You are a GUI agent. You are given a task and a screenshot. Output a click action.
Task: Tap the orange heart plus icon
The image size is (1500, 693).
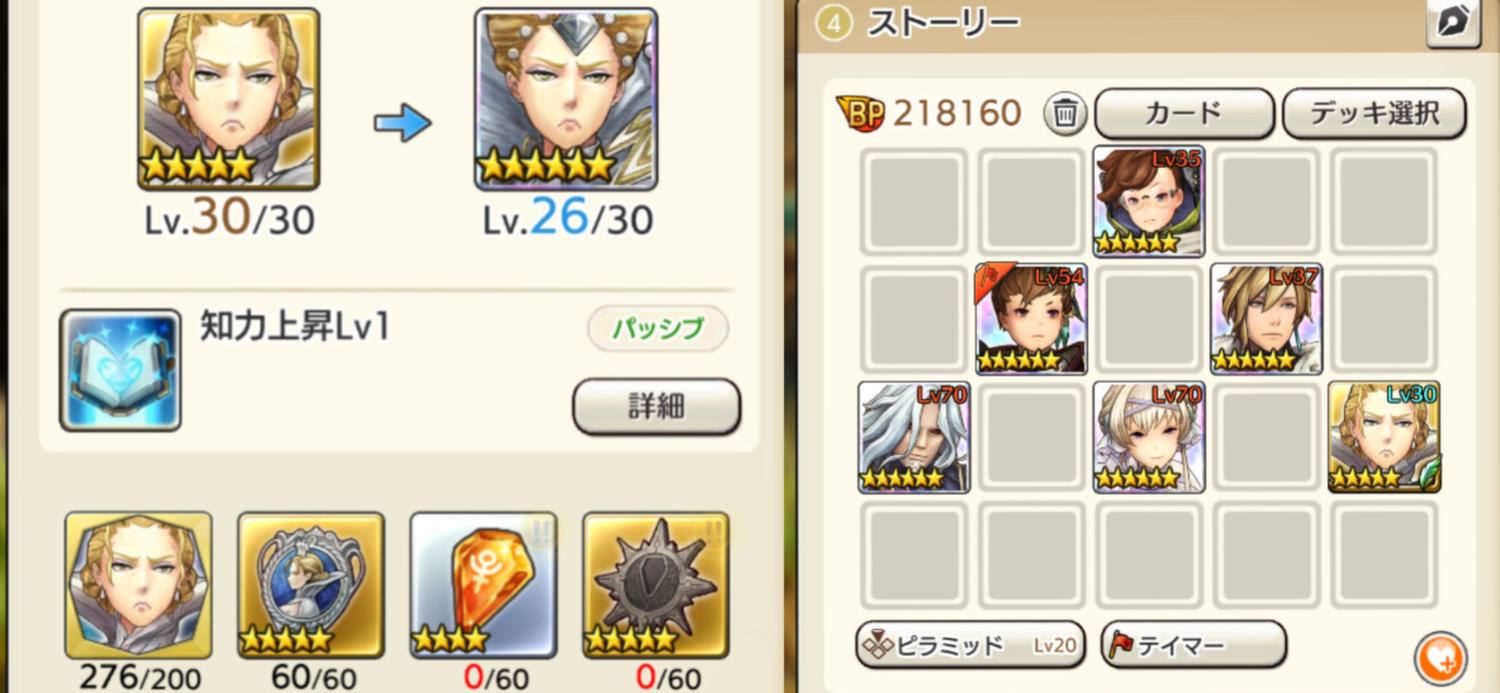point(1441,659)
